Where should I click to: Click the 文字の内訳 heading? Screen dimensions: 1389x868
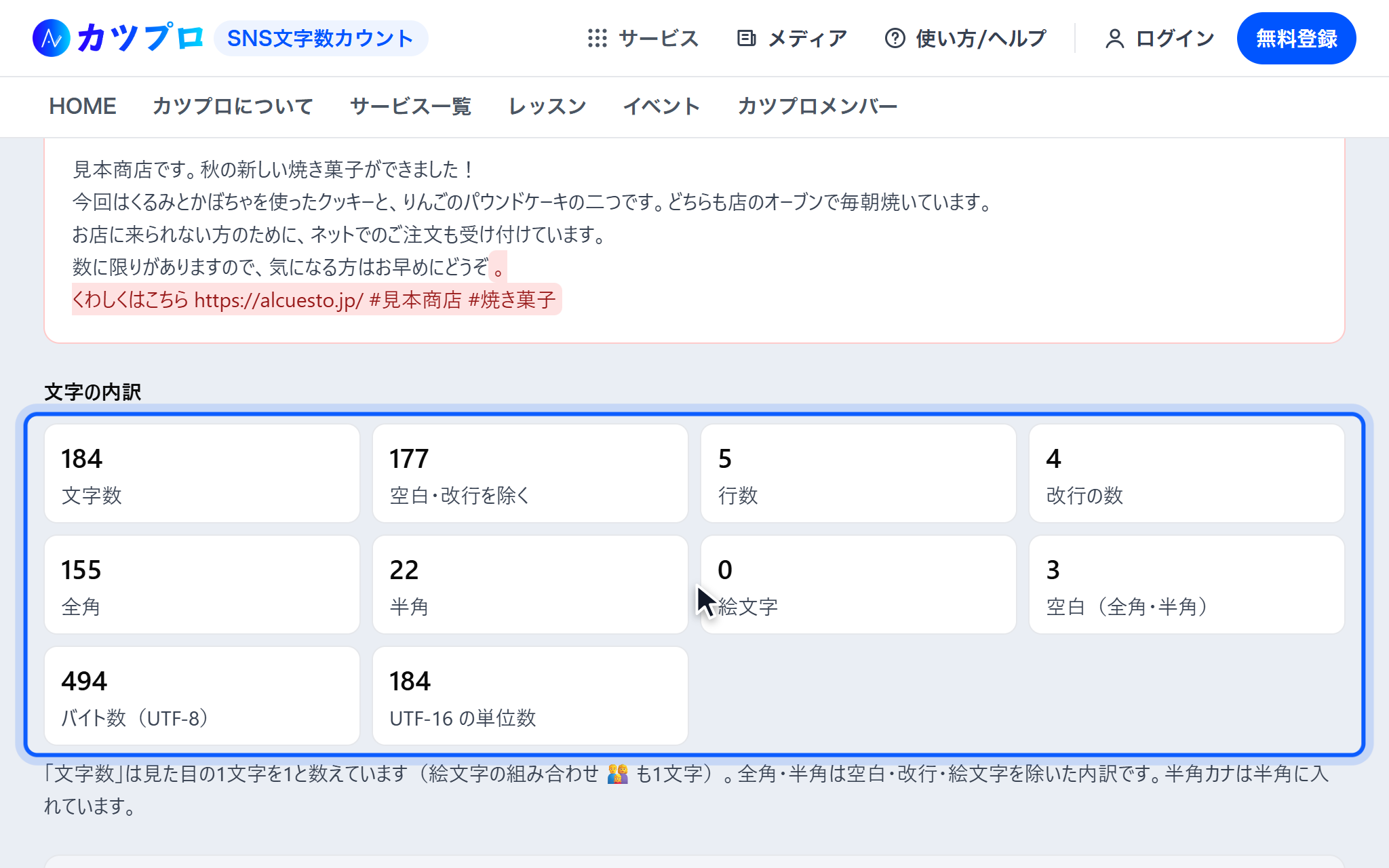(x=93, y=392)
